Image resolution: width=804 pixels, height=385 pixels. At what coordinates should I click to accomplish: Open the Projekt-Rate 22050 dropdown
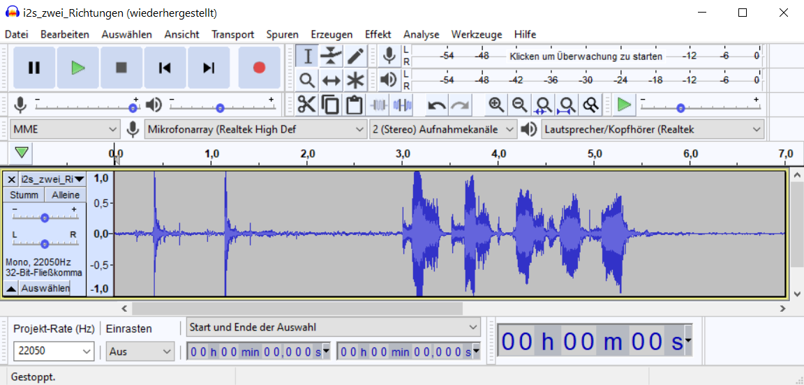(x=54, y=351)
